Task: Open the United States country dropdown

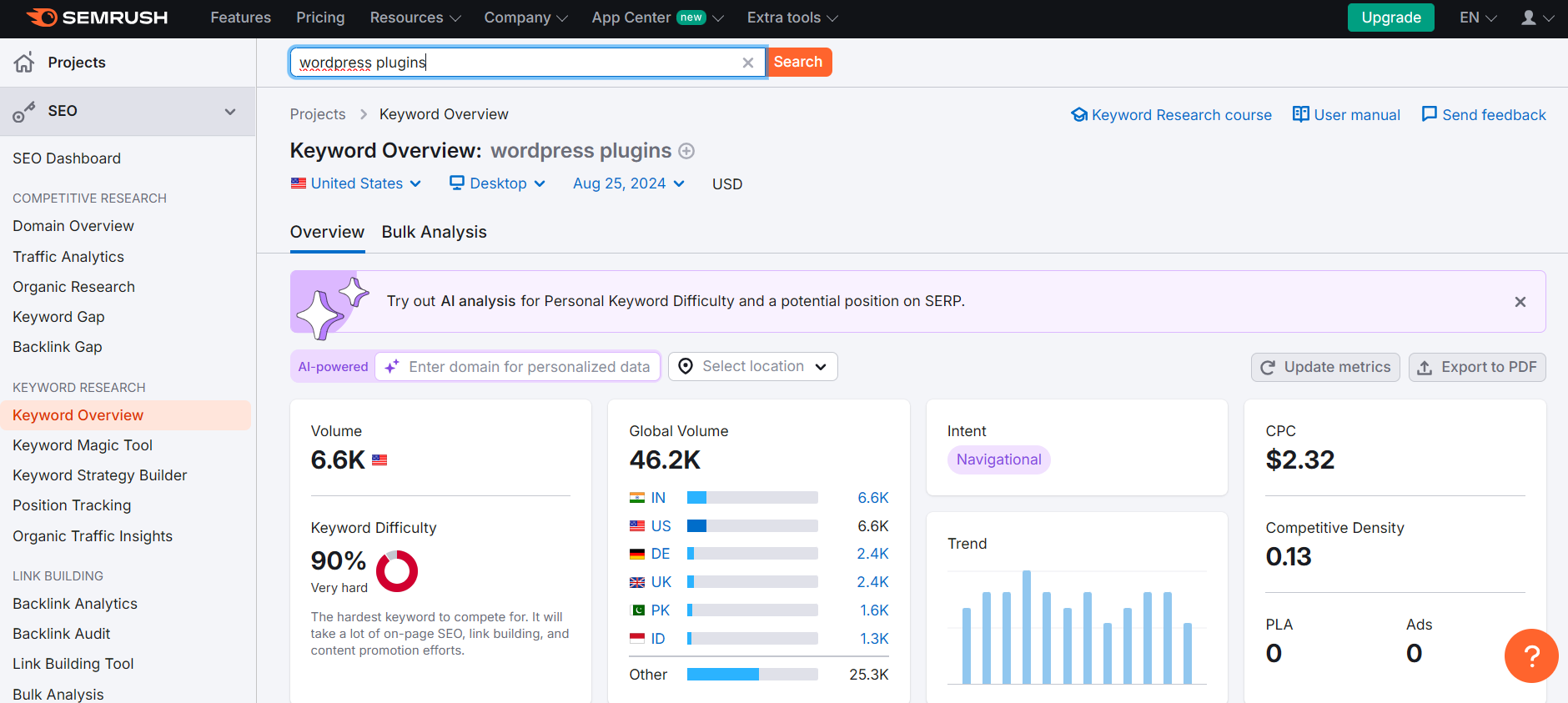Action: pyautogui.click(x=356, y=183)
